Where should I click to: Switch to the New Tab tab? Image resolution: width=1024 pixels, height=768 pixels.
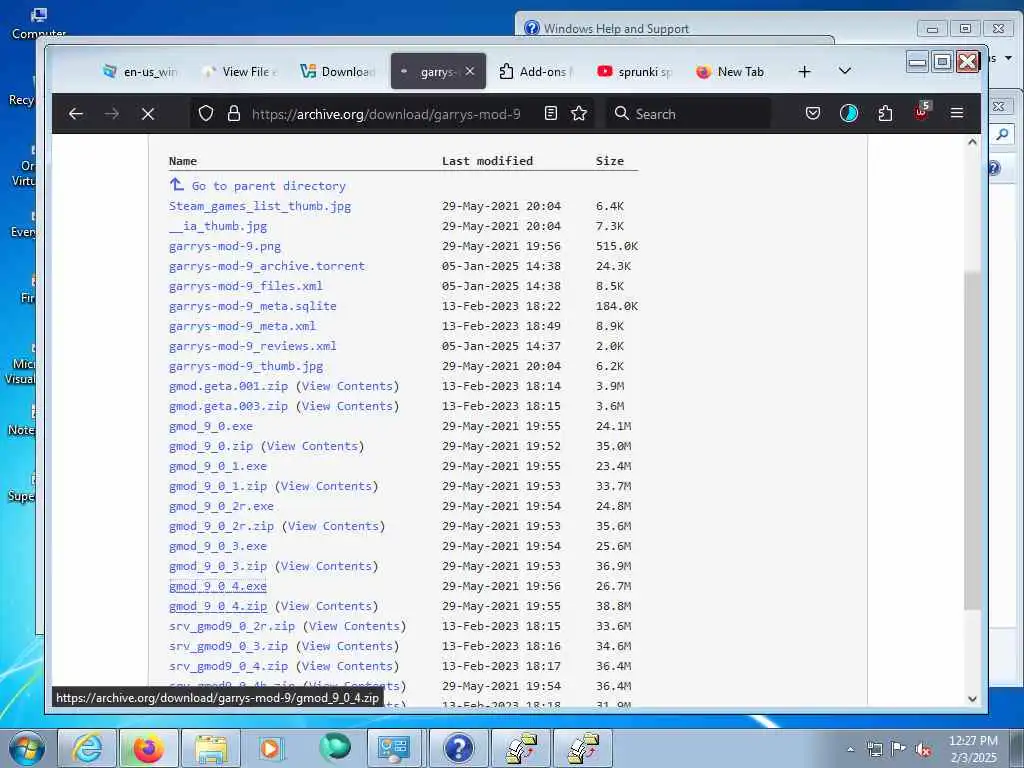tap(733, 72)
